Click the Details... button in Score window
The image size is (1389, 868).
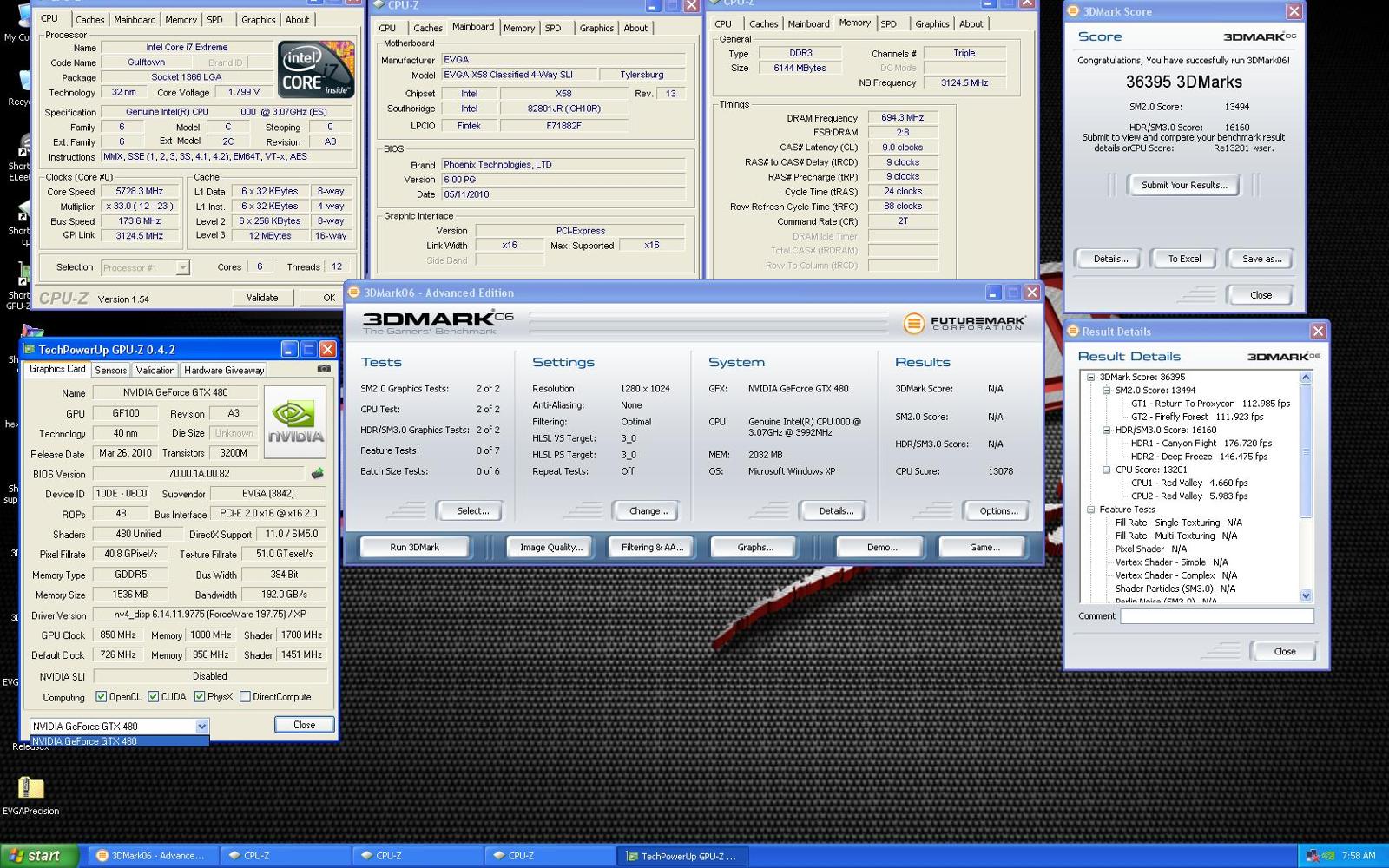pos(1110,259)
